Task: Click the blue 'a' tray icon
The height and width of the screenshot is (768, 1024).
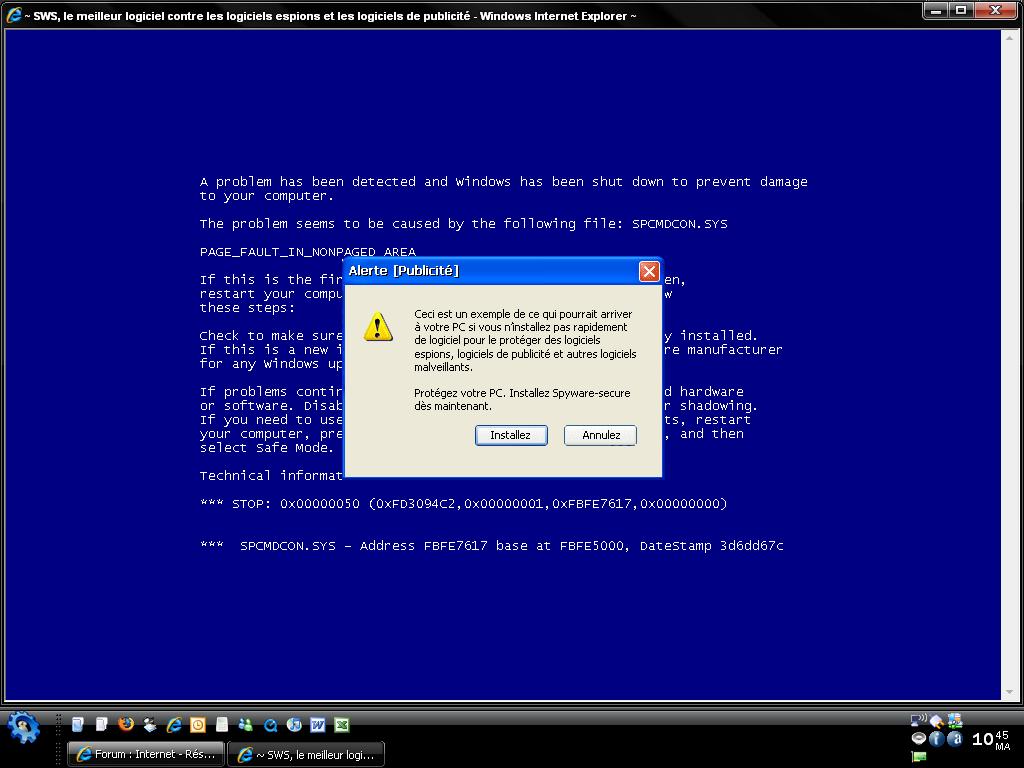Action: [954, 739]
